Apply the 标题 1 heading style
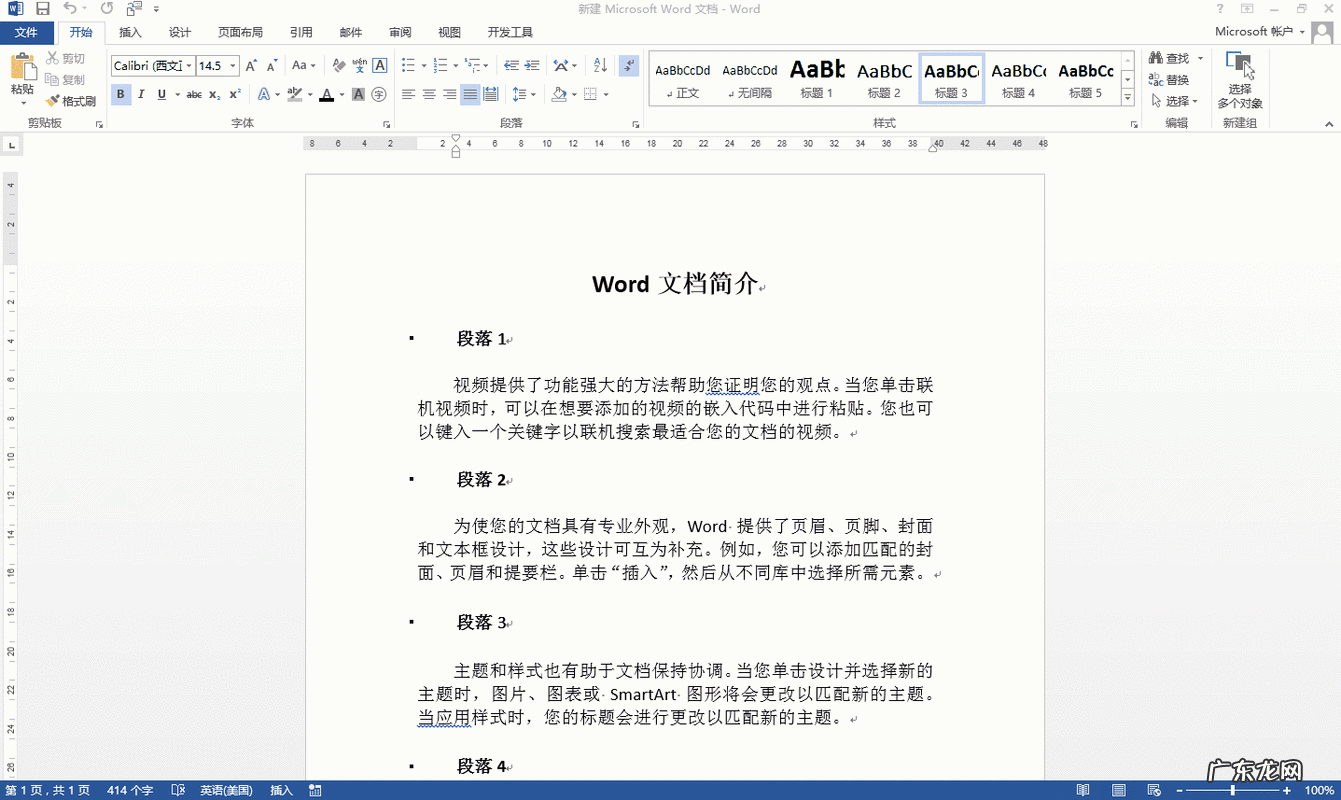This screenshot has width=1341, height=800. click(817, 79)
